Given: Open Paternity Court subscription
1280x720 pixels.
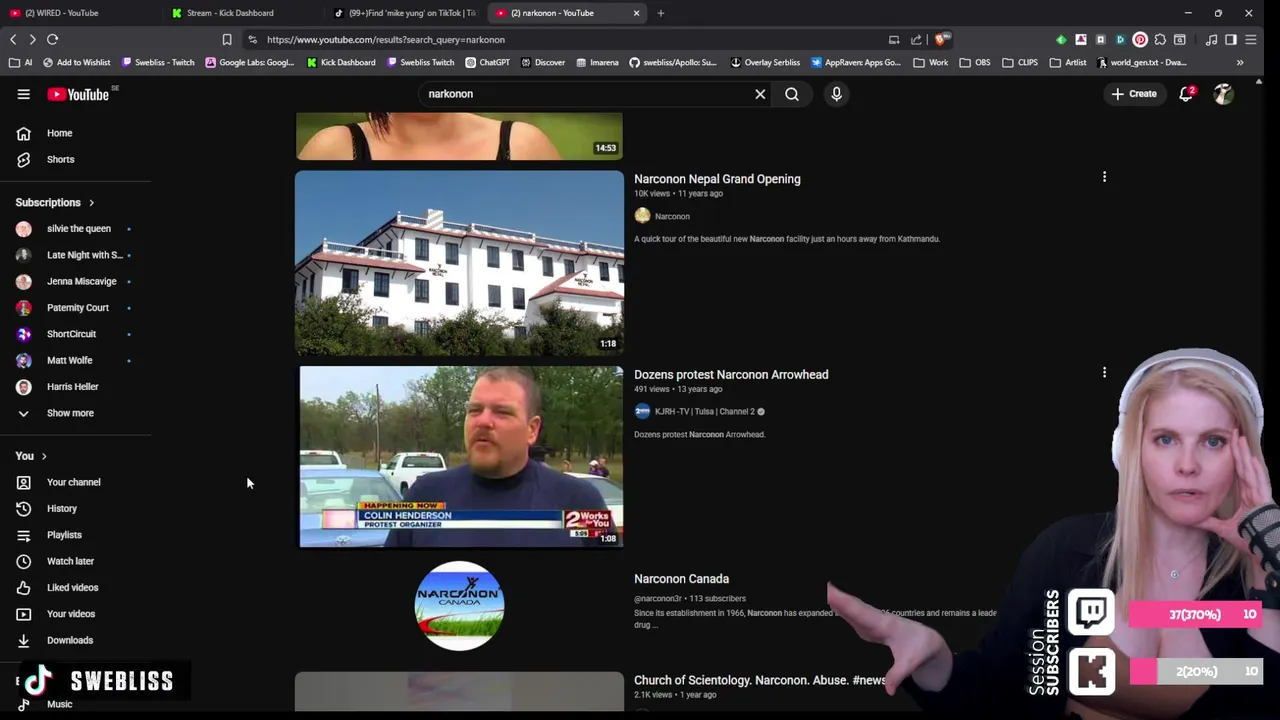Looking at the screenshot, I should tap(77, 308).
